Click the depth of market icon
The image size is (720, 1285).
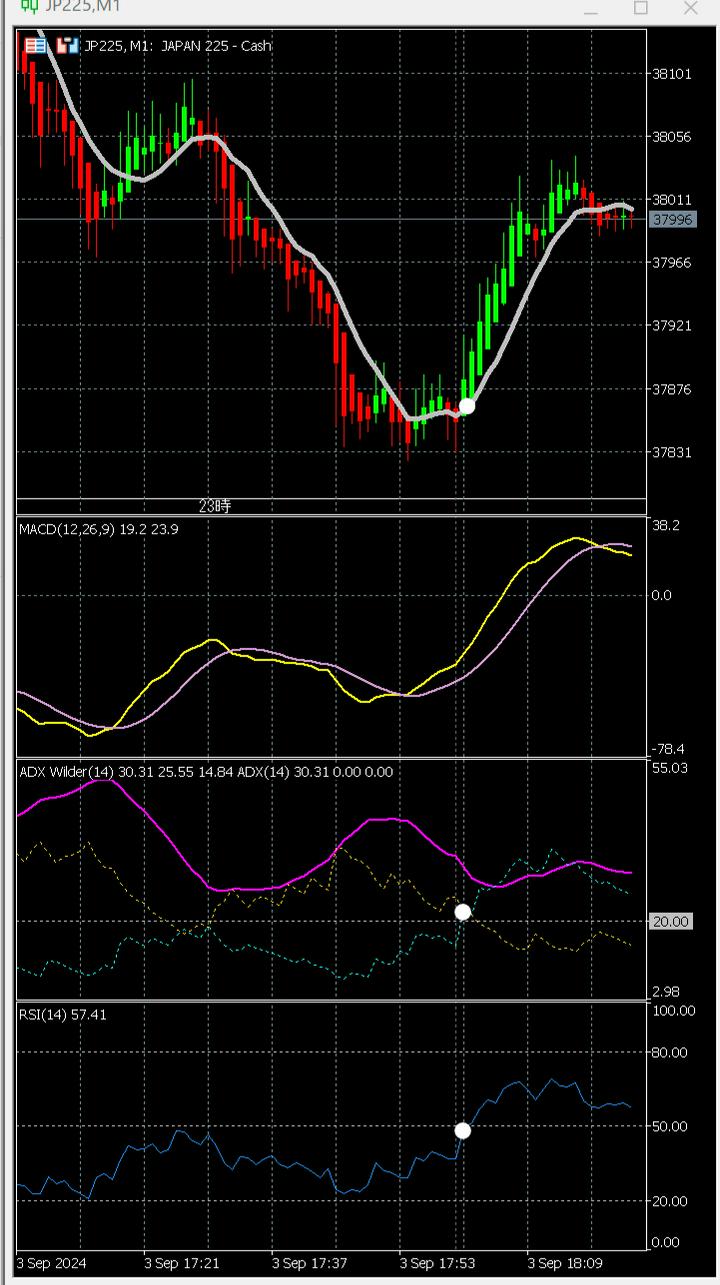point(67,45)
